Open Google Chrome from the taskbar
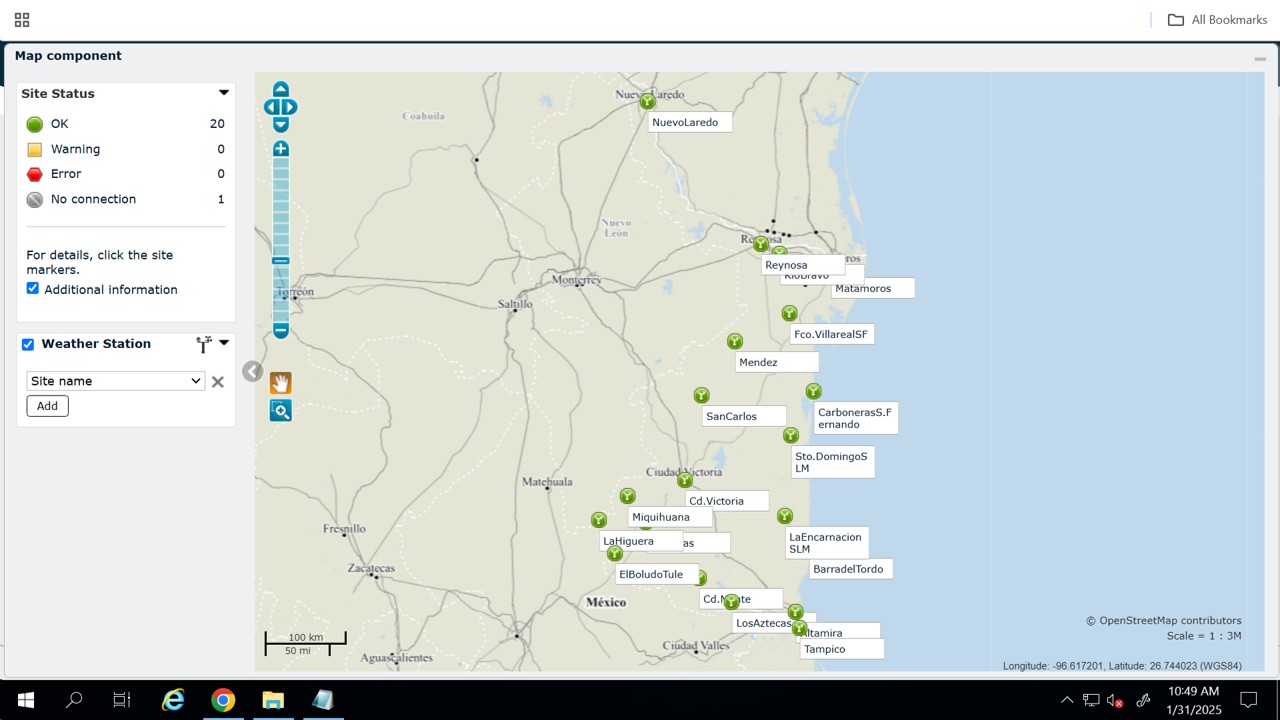 click(223, 700)
